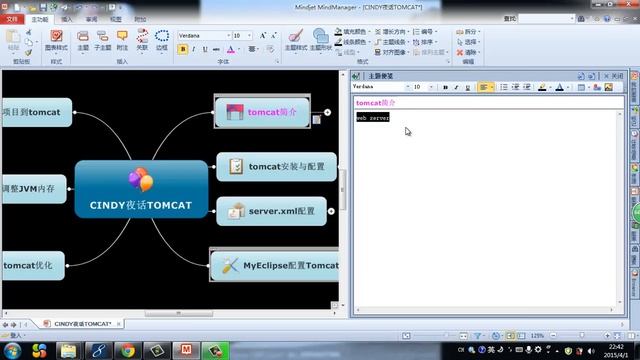Click the Fill Color (填充颜色) bucket icon

pos(338,31)
